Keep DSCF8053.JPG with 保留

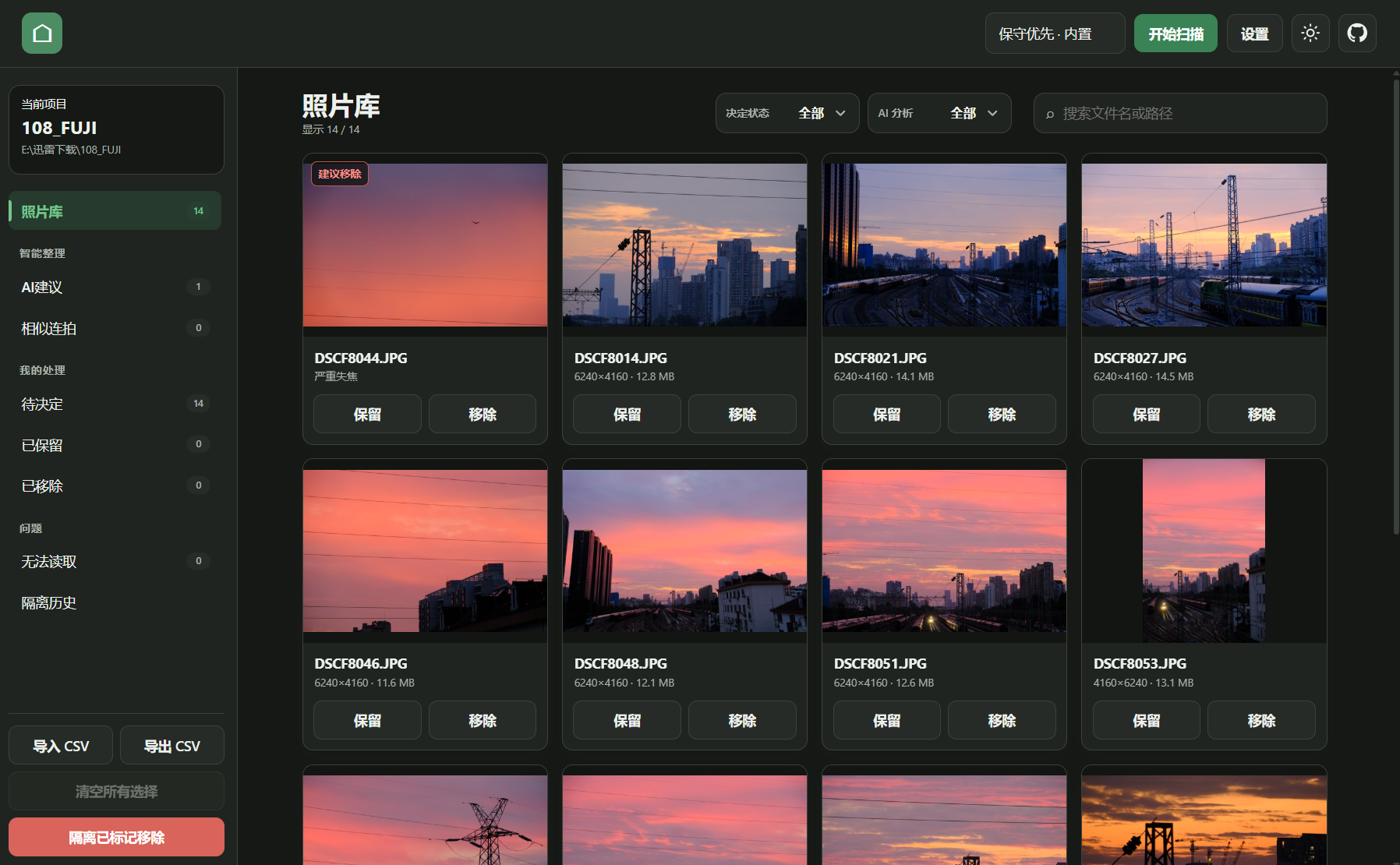tap(1146, 720)
